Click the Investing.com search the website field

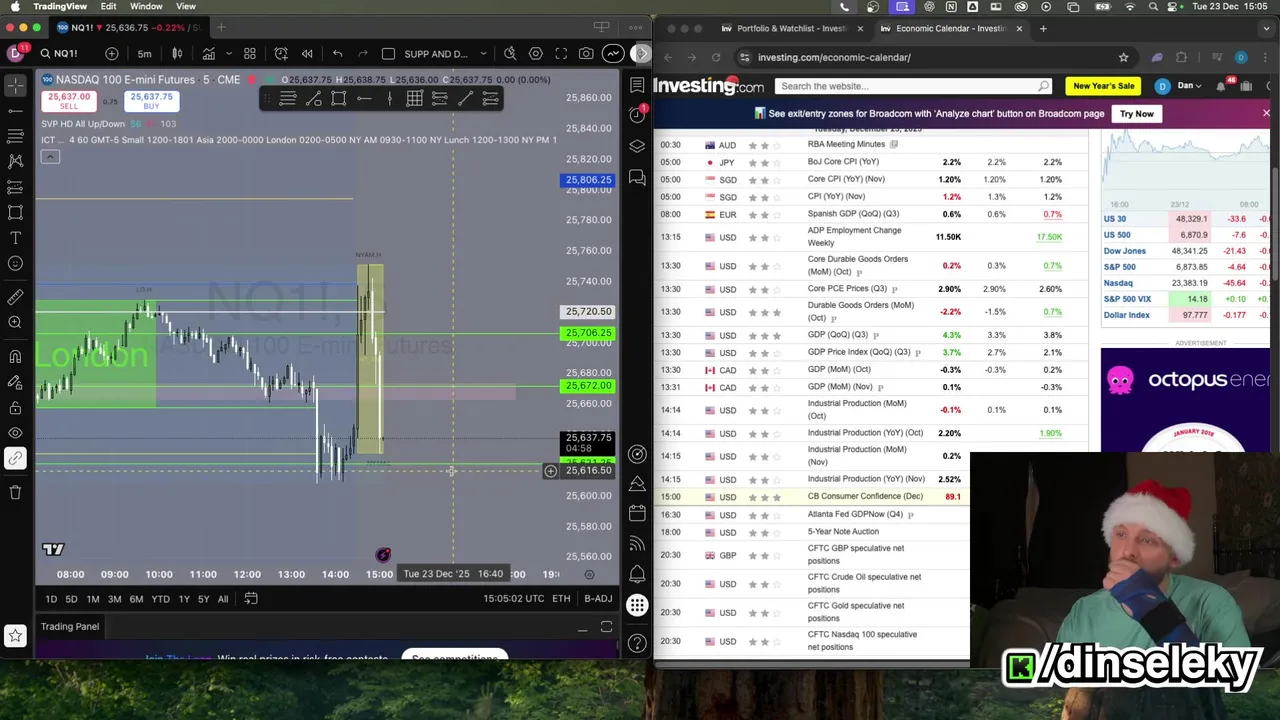coord(915,86)
